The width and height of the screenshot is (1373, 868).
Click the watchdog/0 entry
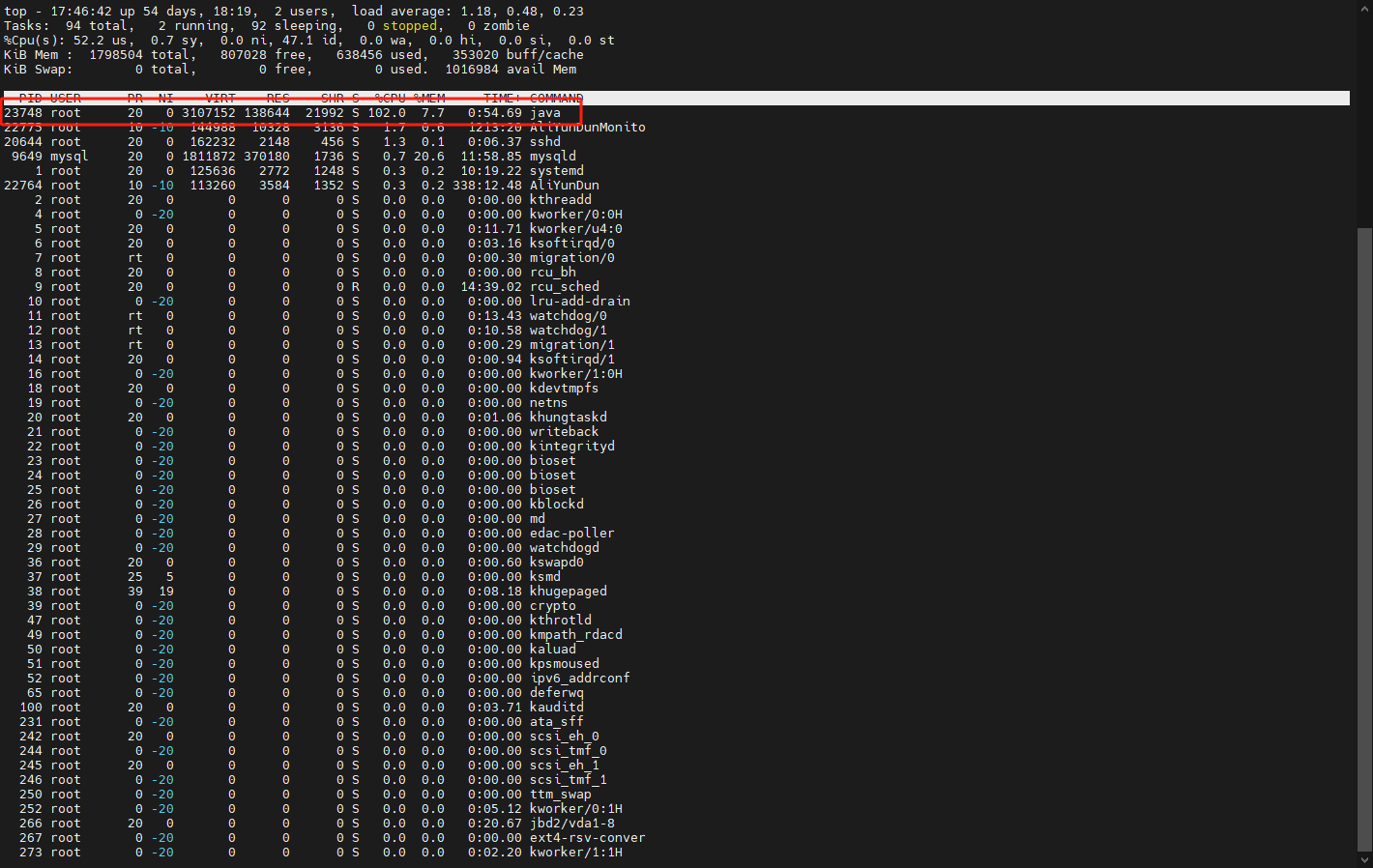tap(569, 316)
